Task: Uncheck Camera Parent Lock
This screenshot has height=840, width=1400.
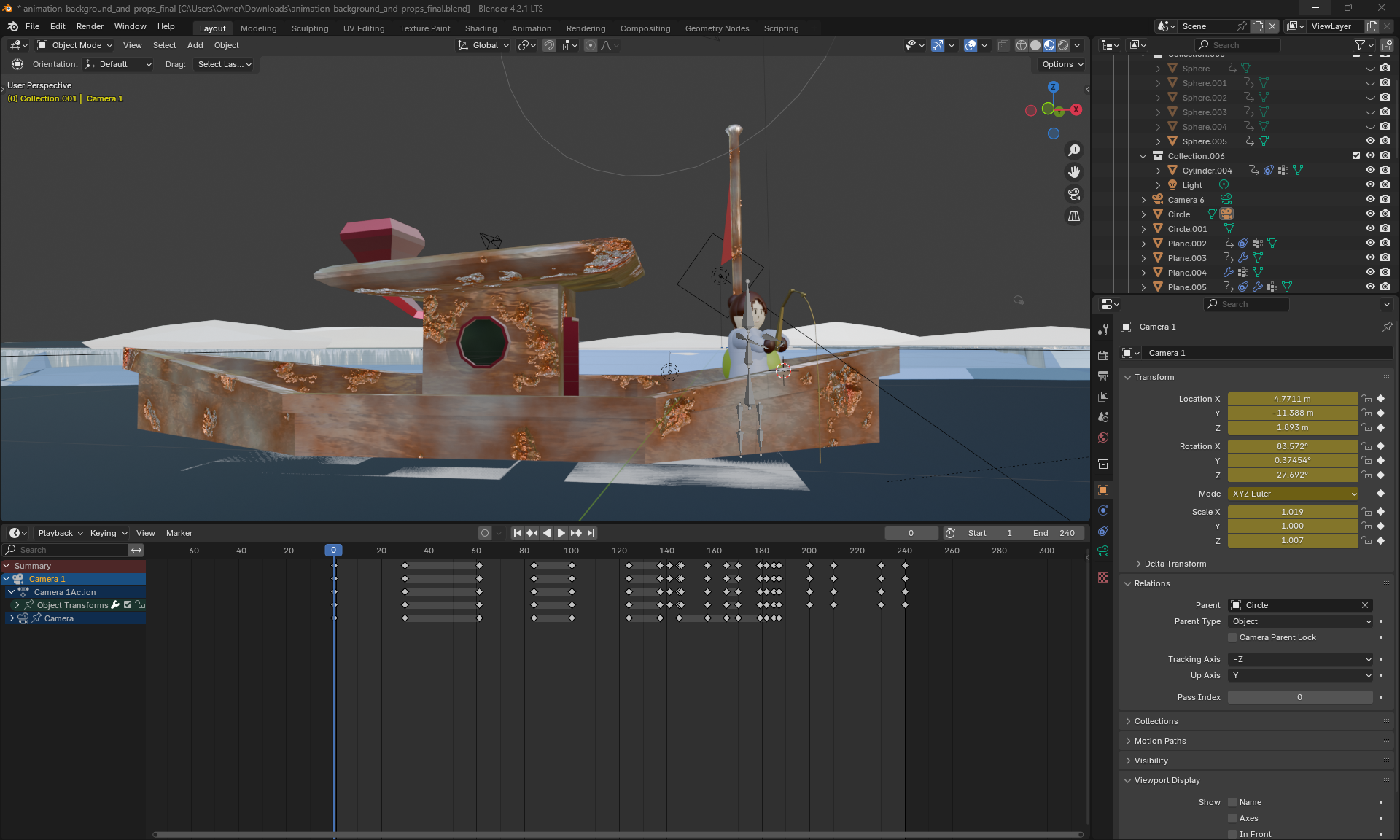Action: pyautogui.click(x=1232, y=637)
